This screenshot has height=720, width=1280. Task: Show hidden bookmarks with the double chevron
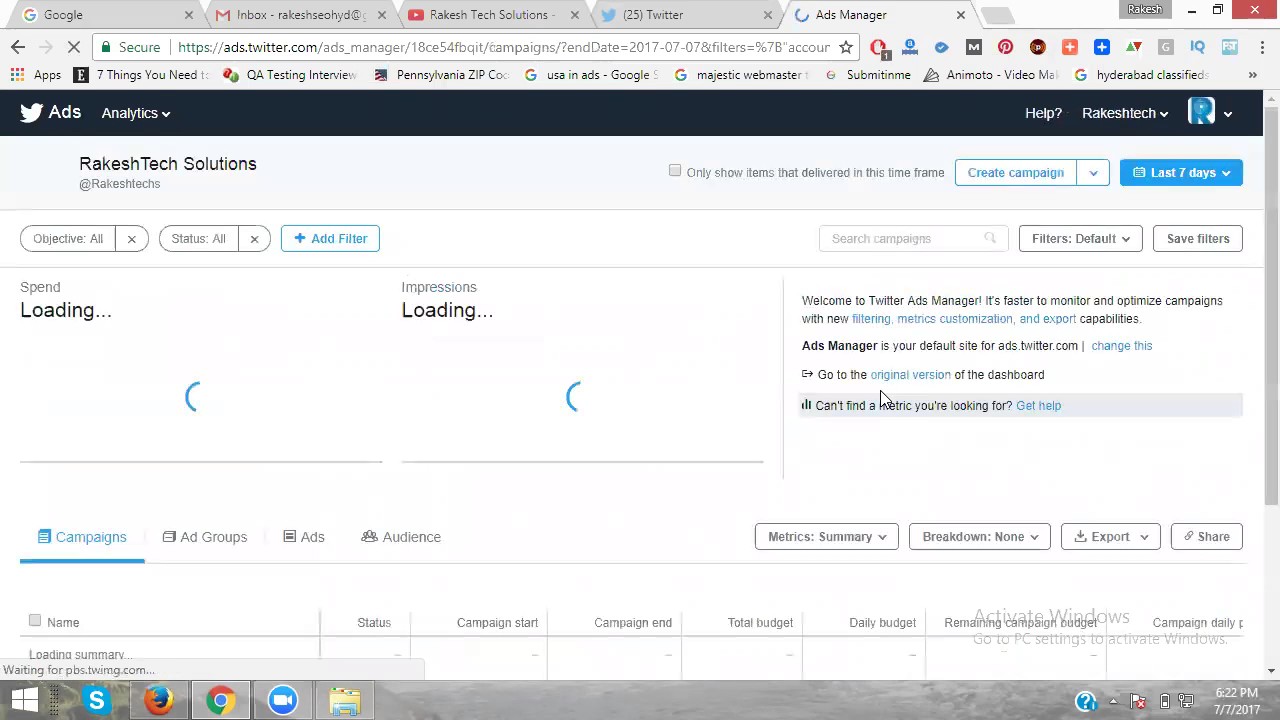pos(1252,75)
